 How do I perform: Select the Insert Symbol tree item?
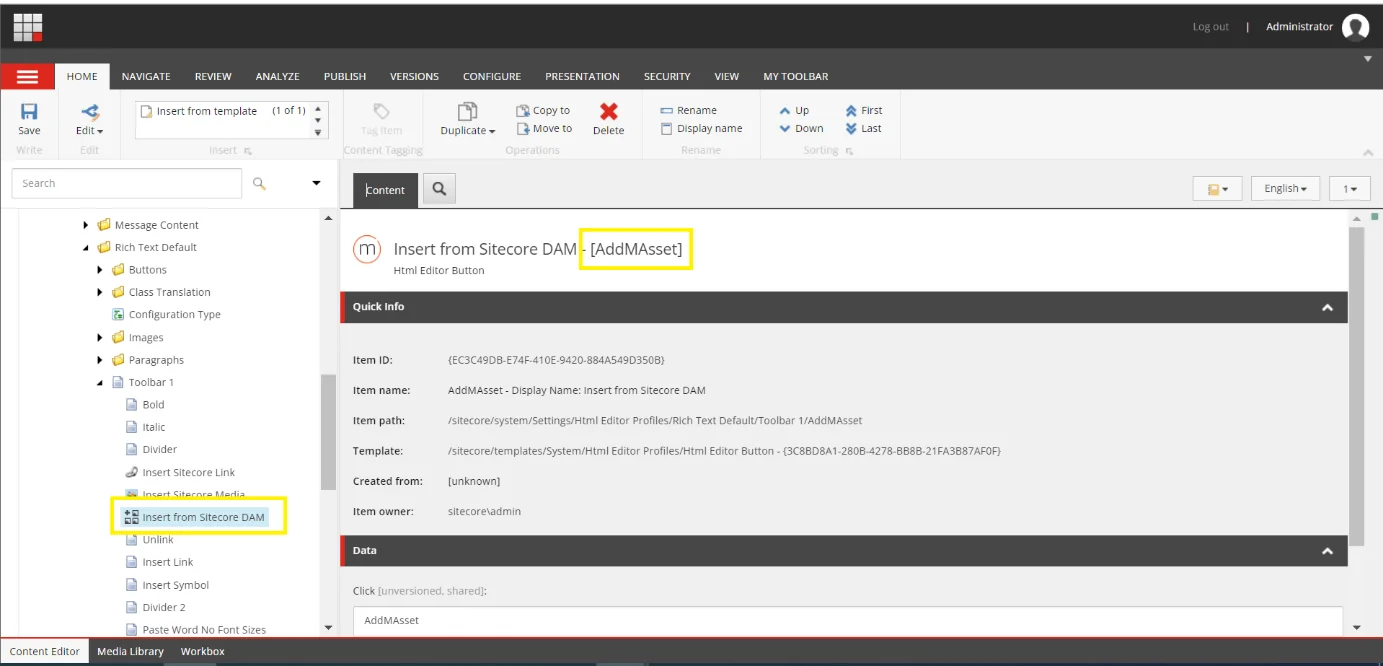167,585
